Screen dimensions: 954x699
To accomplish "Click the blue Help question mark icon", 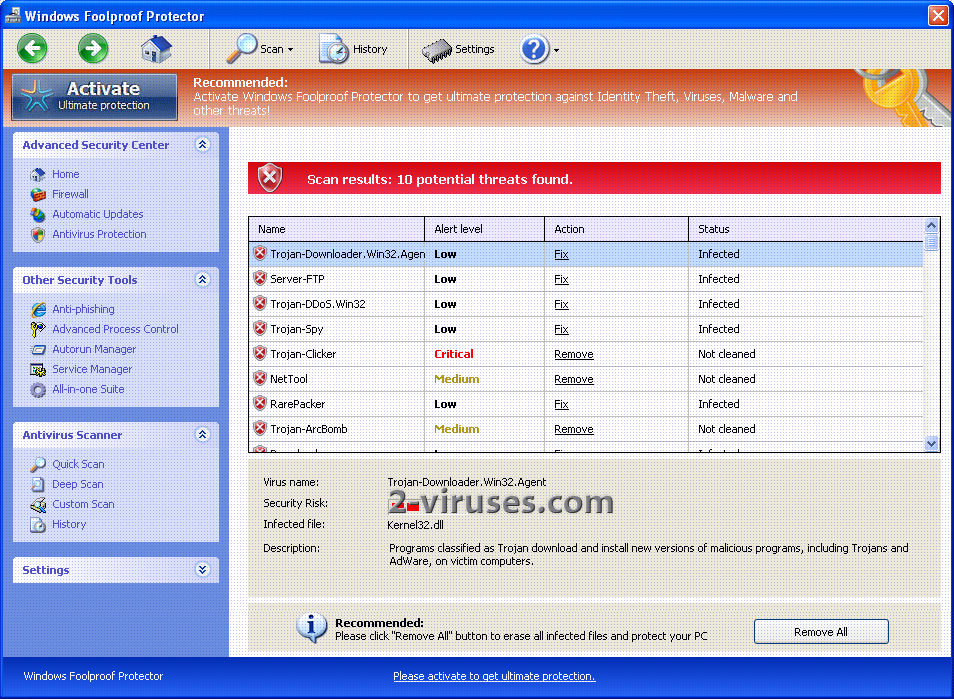I will pos(534,49).
